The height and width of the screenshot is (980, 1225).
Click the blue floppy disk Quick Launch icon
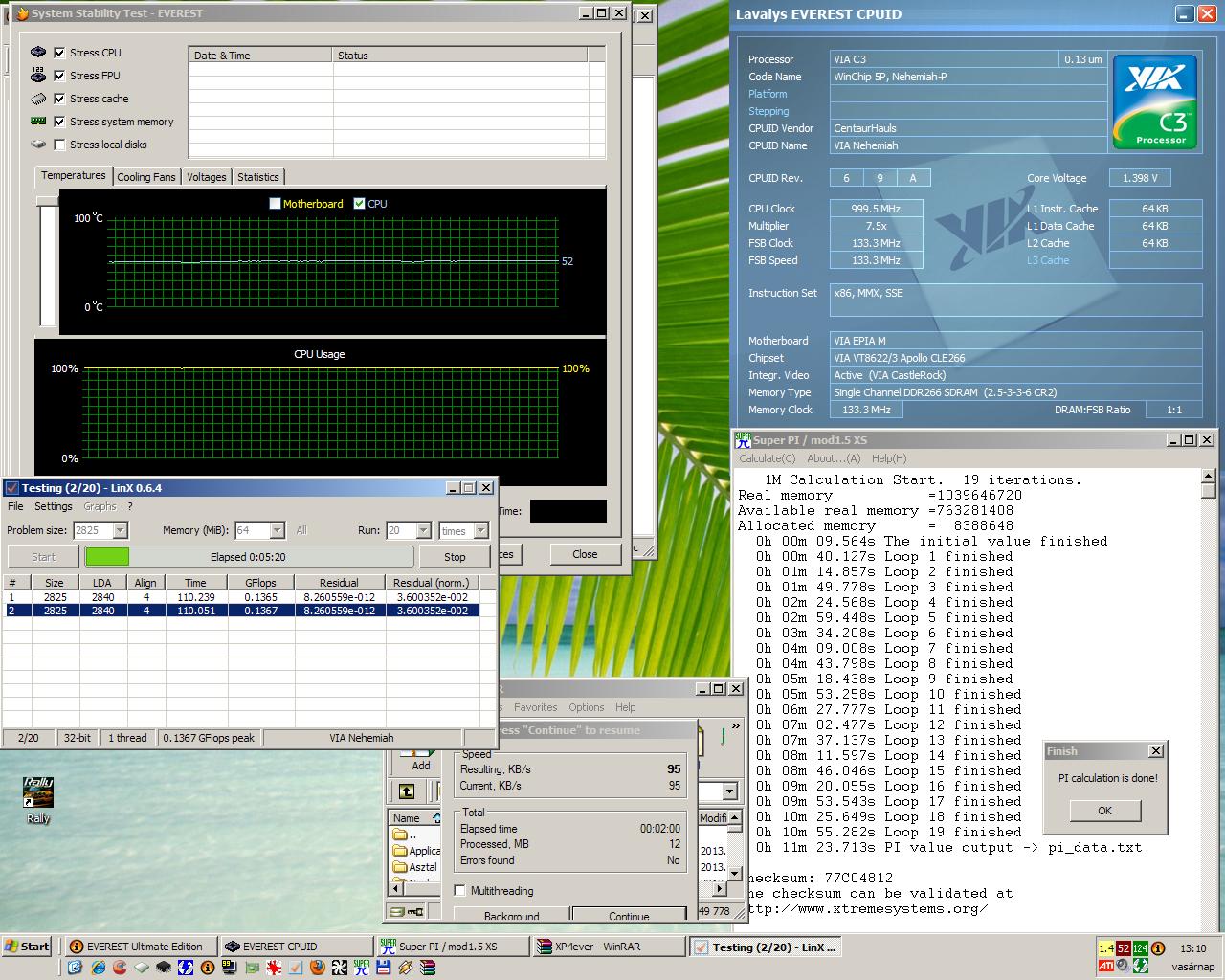[383, 968]
